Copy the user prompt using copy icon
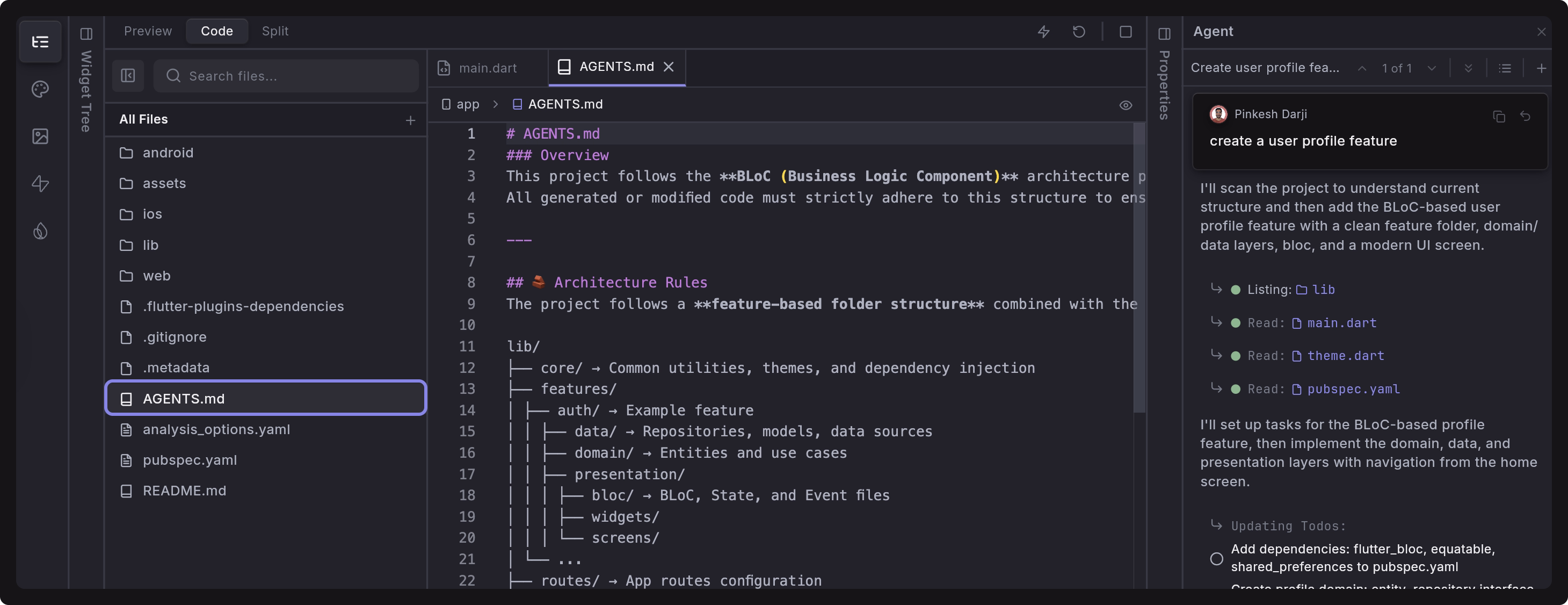Image resolution: width=1568 pixels, height=605 pixels. point(1499,116)
